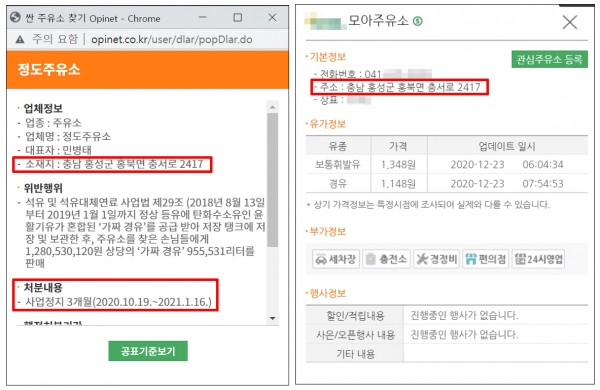Click the 사은/오픈행사 내용 row label
Screen dimensions: 600x390
tap(355, 335)
